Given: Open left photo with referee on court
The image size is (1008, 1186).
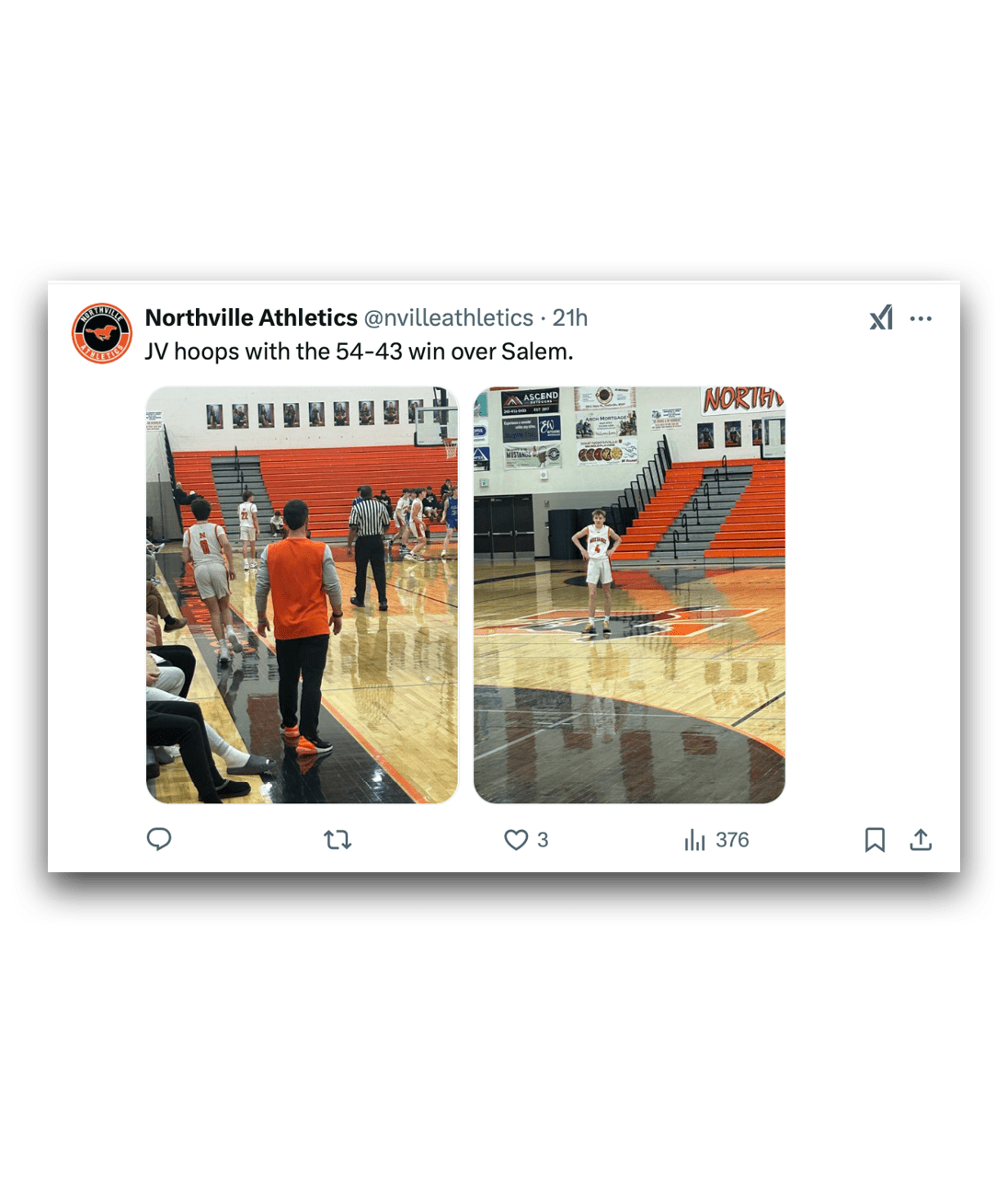Looking at the screenshot, I should 302,594.
